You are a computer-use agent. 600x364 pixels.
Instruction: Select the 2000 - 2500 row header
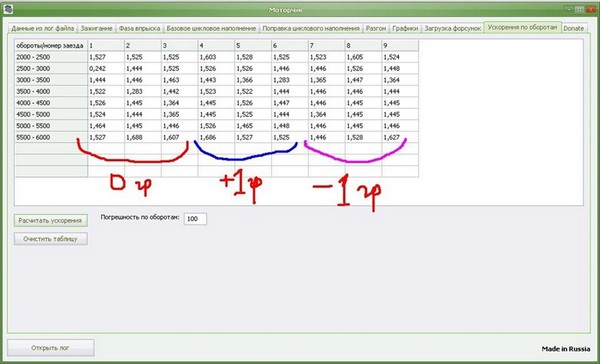(x=51, y=57)
